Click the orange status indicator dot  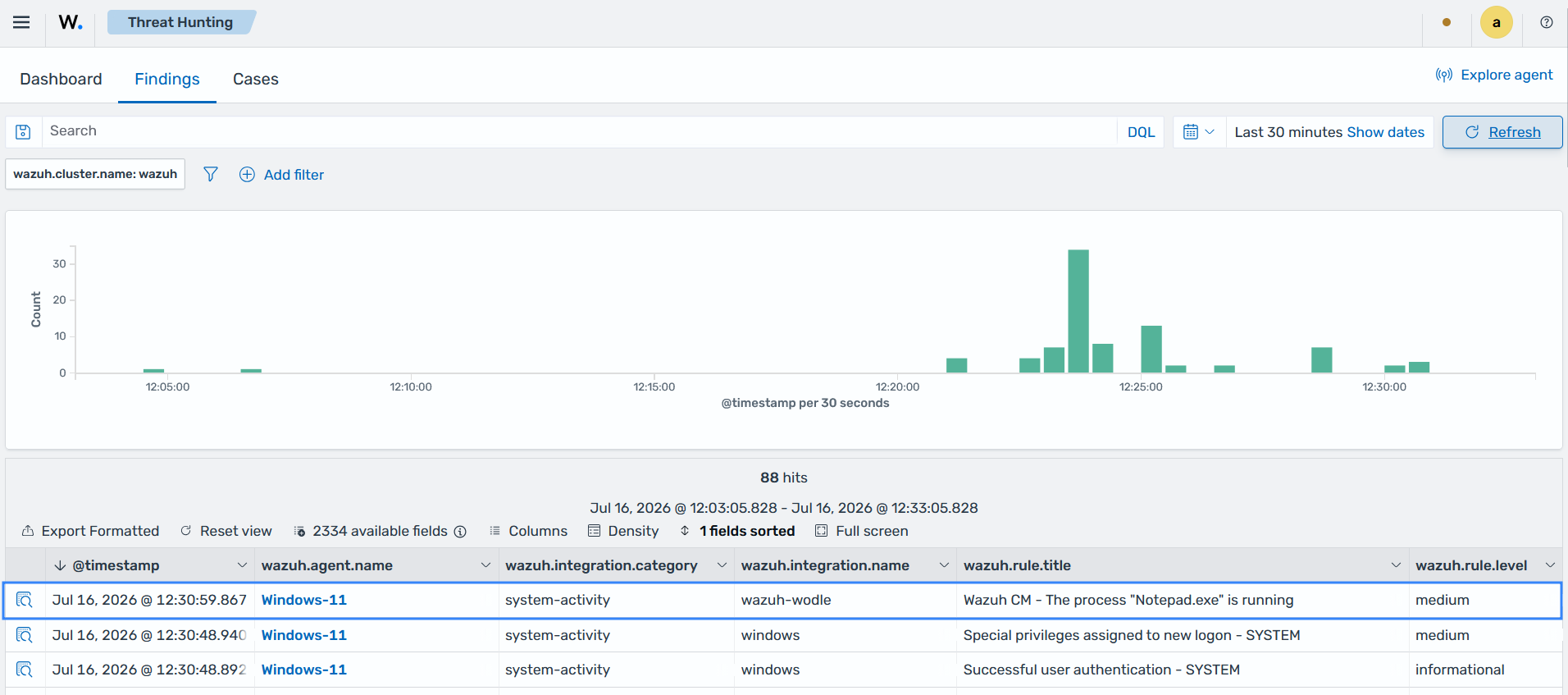coord(1447,22)
